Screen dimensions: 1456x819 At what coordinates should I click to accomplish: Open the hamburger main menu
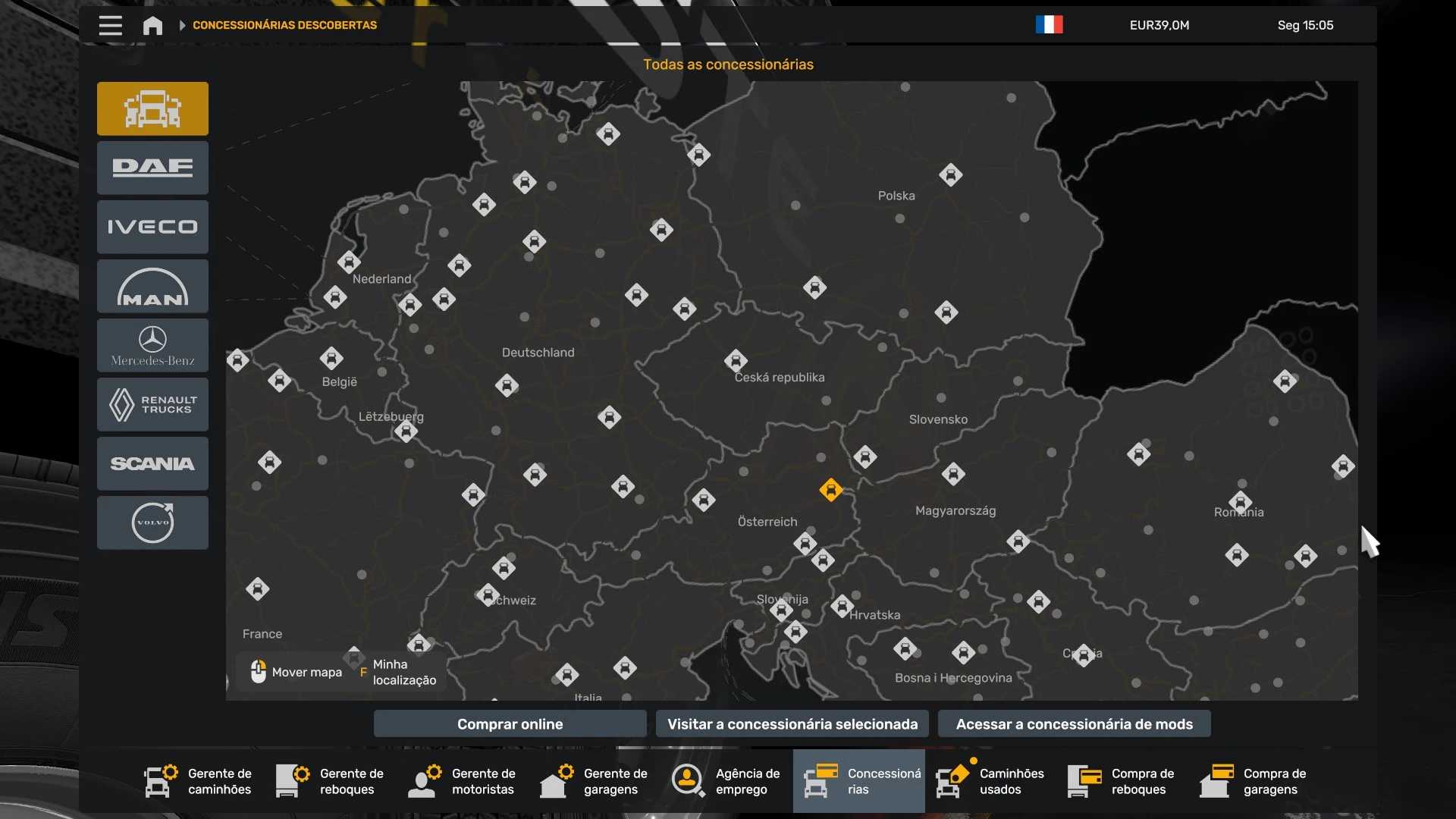pyautogui.click(x=110, y=26)
